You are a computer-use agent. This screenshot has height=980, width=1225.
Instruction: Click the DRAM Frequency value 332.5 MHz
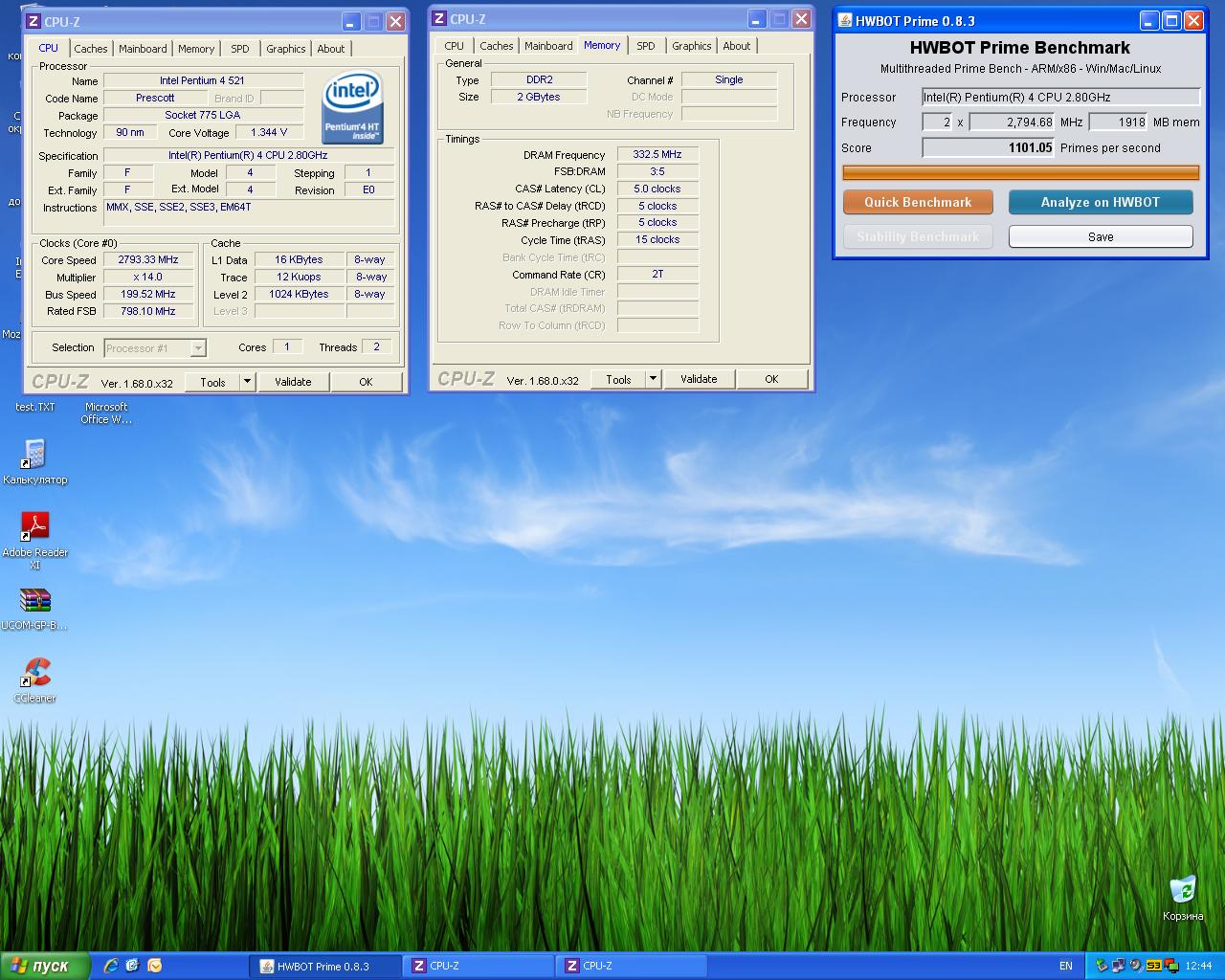click(x=657, y=154)
